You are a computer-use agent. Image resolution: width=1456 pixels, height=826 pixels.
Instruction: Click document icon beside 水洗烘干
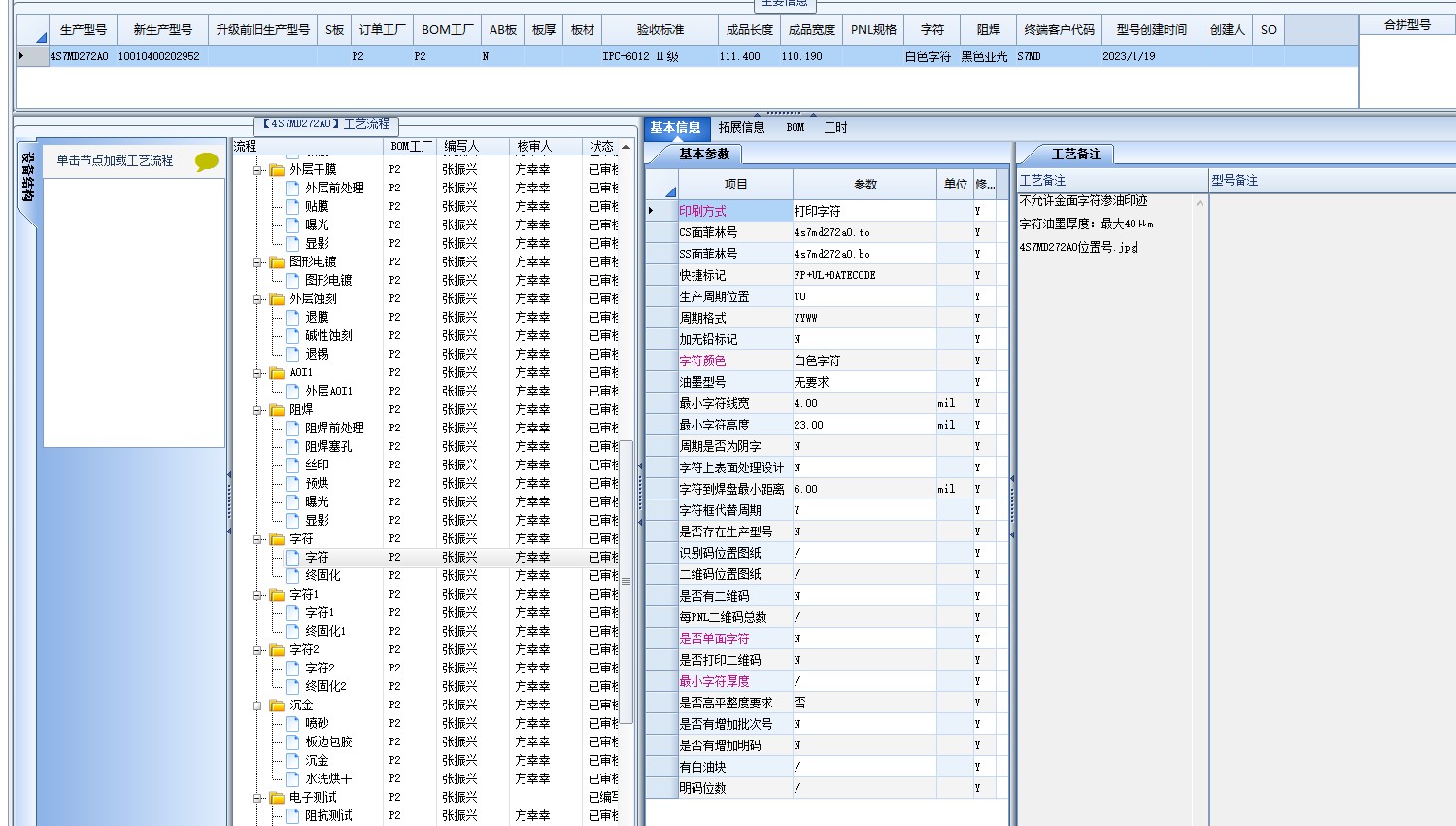293,778
